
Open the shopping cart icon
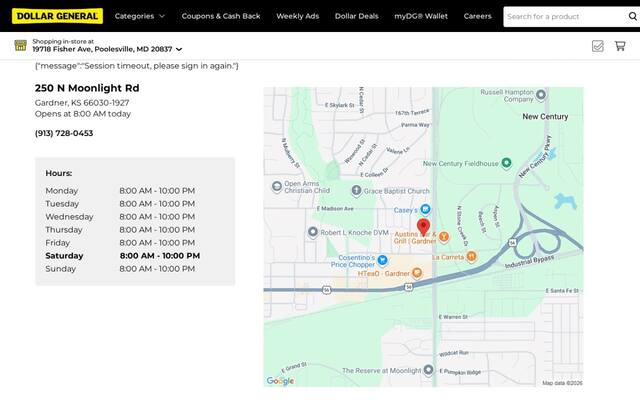pyautogui.click(x=620, y=46)
